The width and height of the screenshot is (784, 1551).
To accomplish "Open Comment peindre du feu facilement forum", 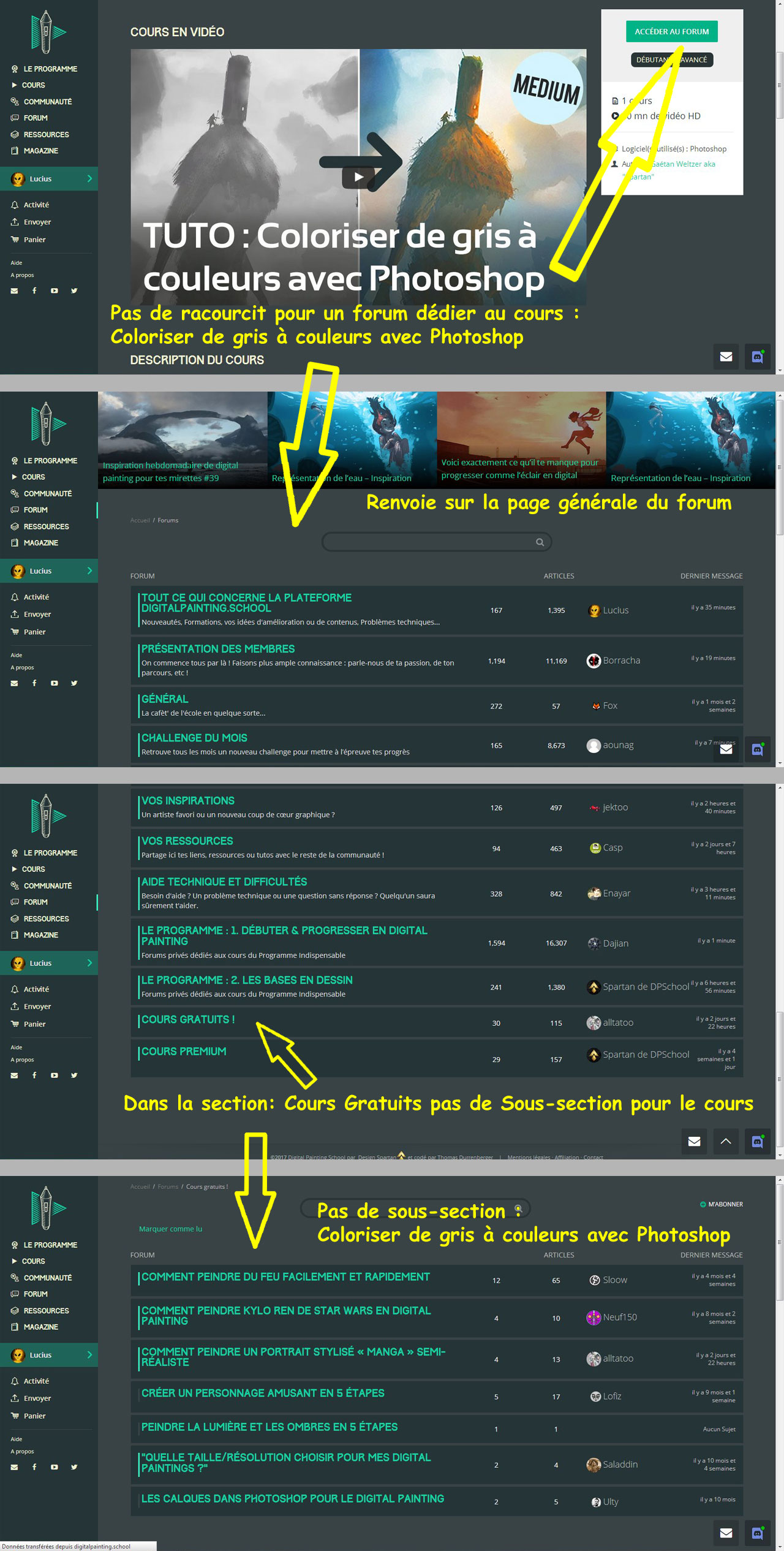I will tap(285, 1276).
